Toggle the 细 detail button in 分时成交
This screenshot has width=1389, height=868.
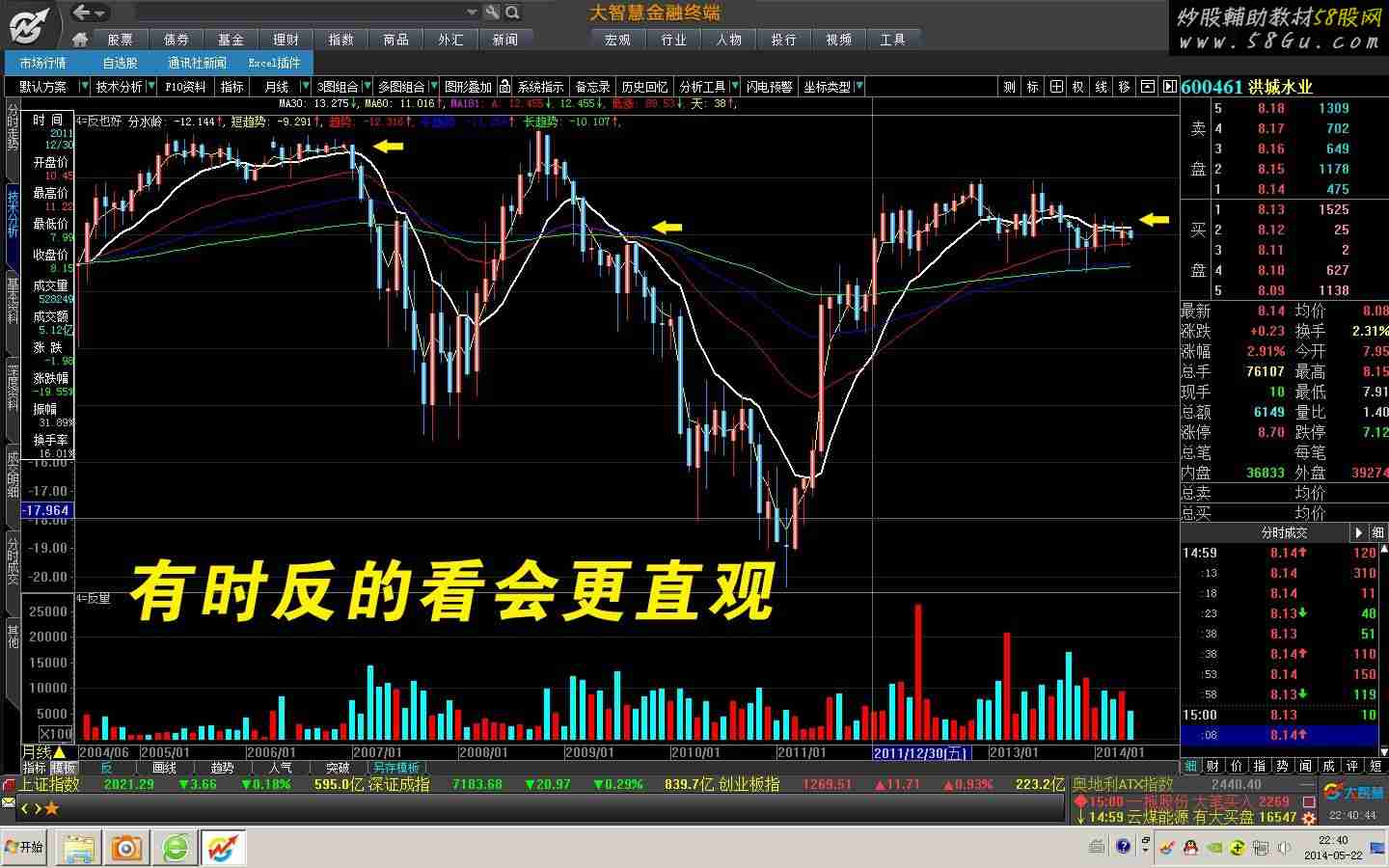(1378, 532)
